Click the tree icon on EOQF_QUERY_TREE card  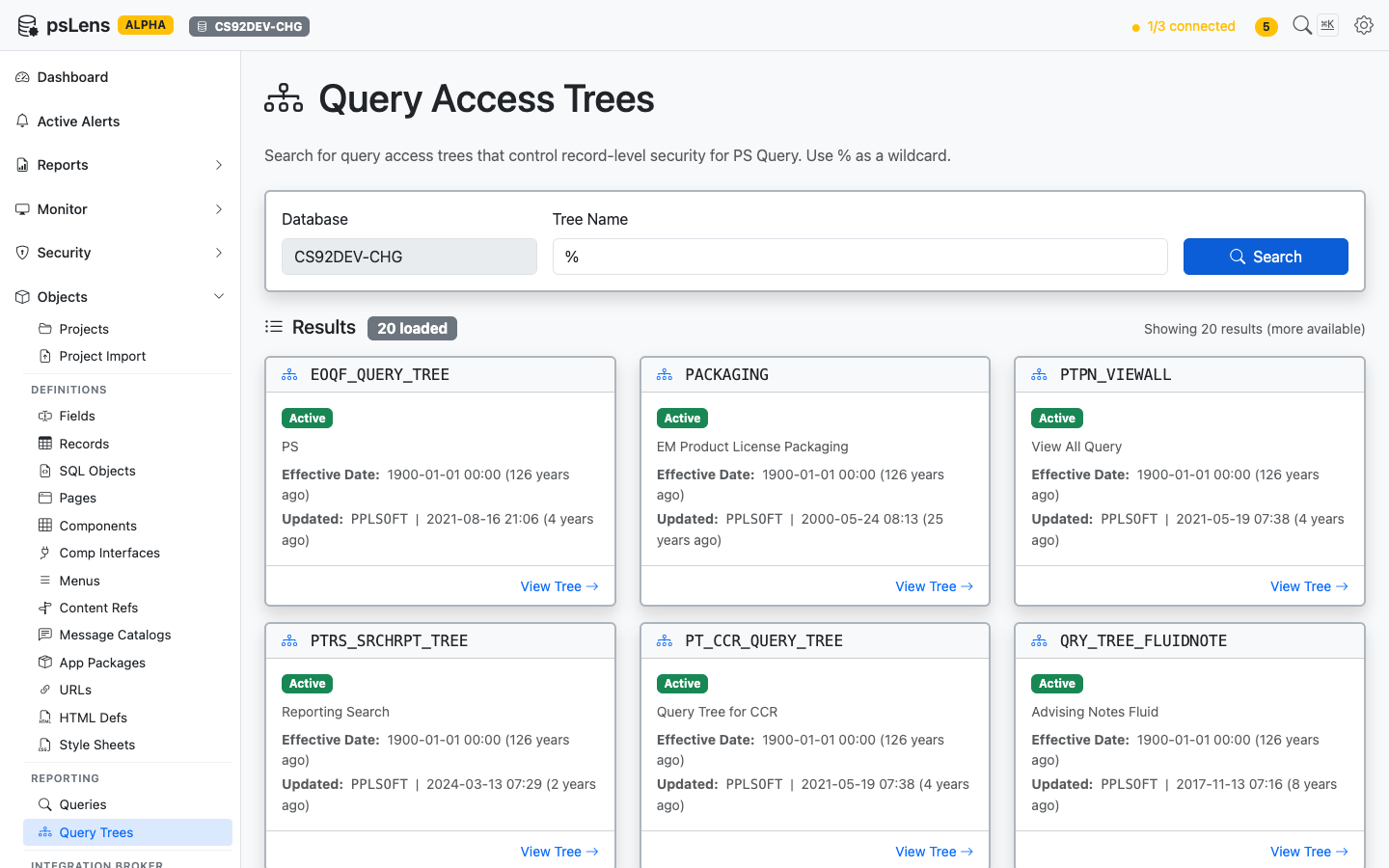coord(289,374)
